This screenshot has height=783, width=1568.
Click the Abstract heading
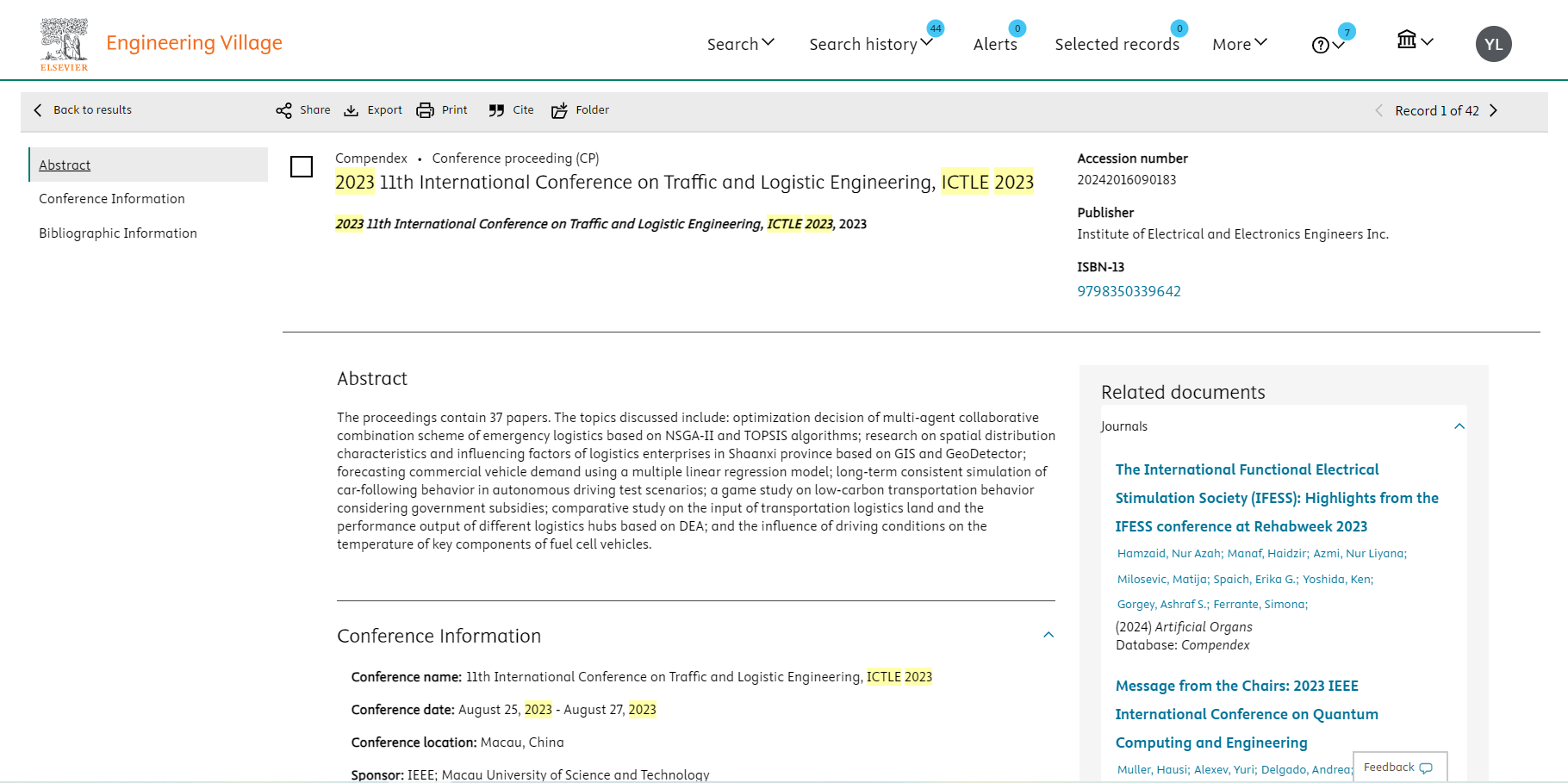pyautogui.click(x=372, y=379)
